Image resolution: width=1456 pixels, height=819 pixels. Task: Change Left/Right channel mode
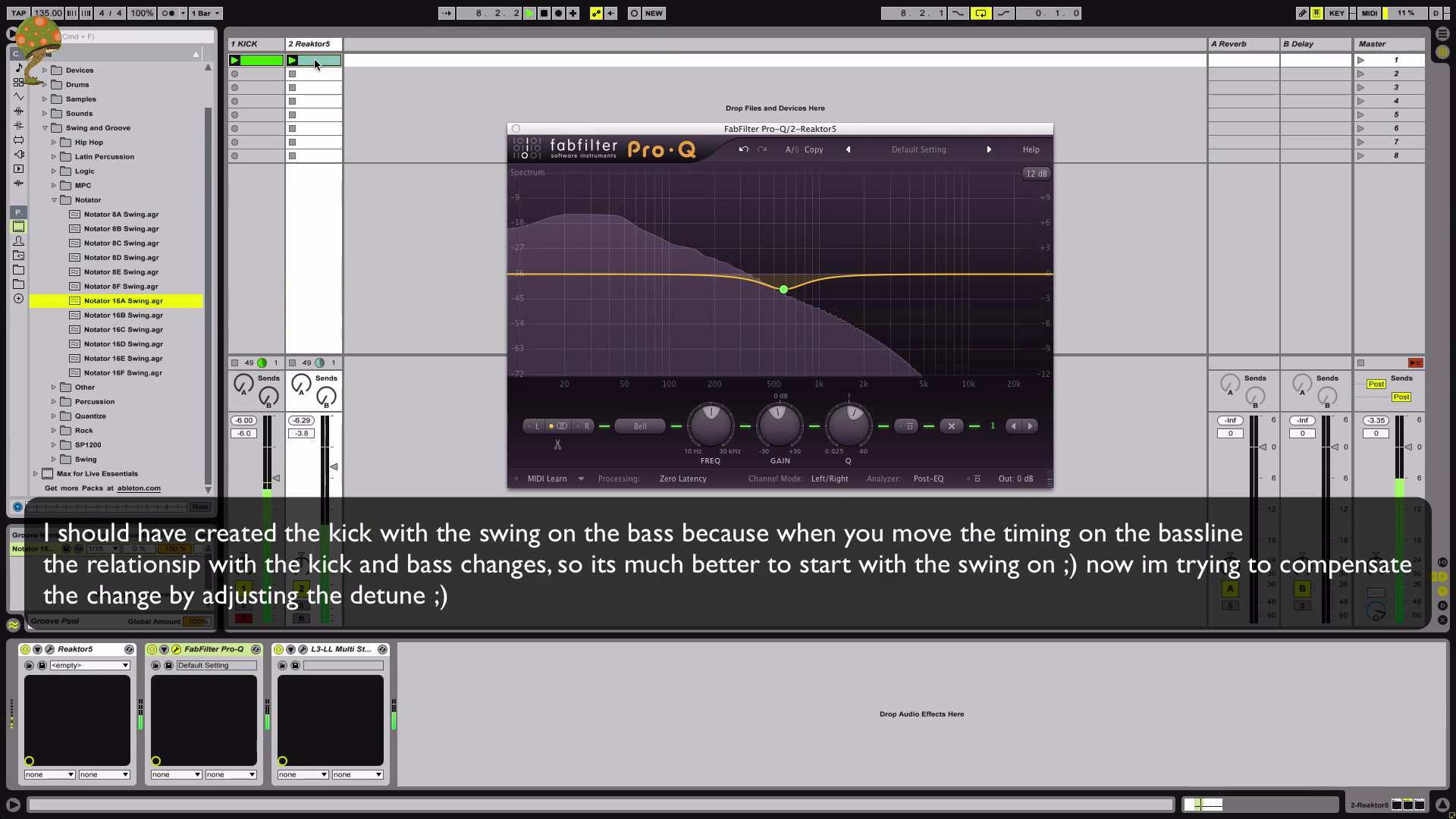click(830, 479)
